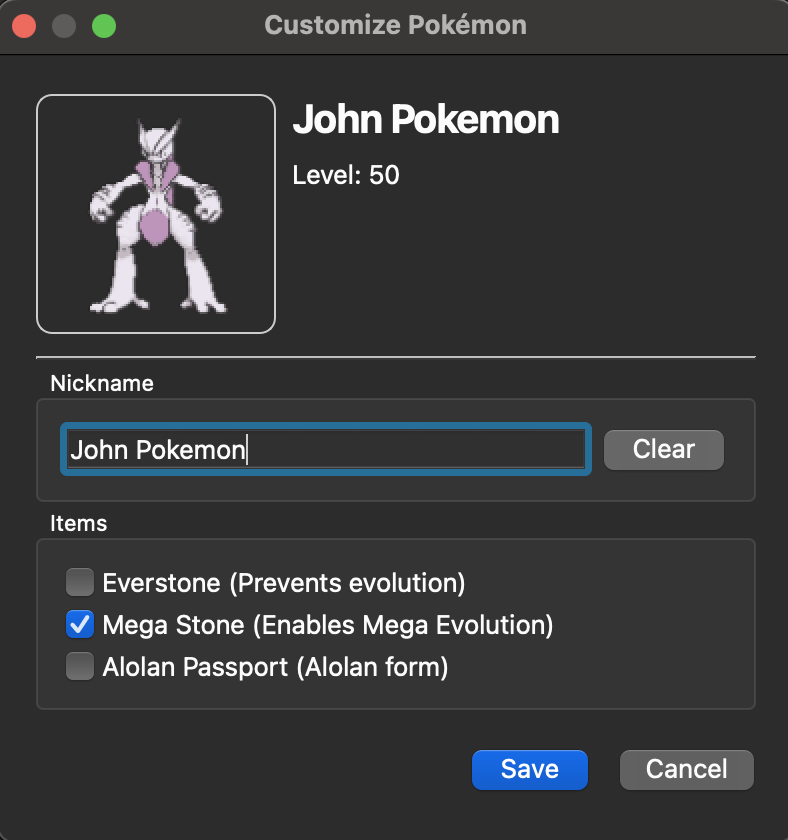Save the Pokémon customization
This screenshot has width=788, height=840.
click(x=529, y=769)
